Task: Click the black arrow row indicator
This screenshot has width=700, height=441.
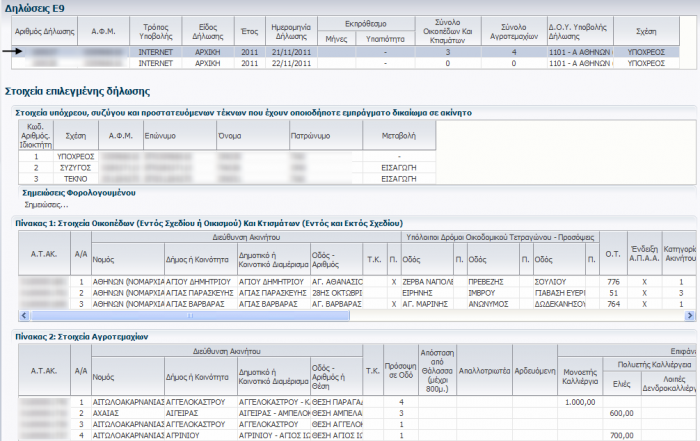Action: 11,50
